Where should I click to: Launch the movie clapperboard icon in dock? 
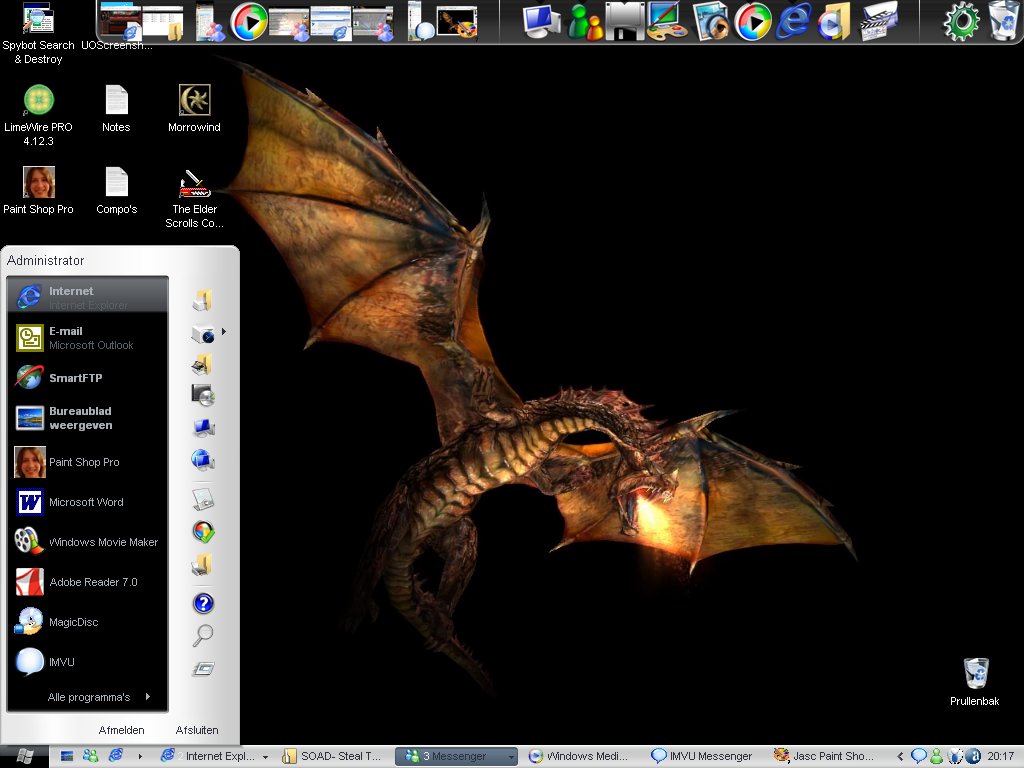coord(878,21)
